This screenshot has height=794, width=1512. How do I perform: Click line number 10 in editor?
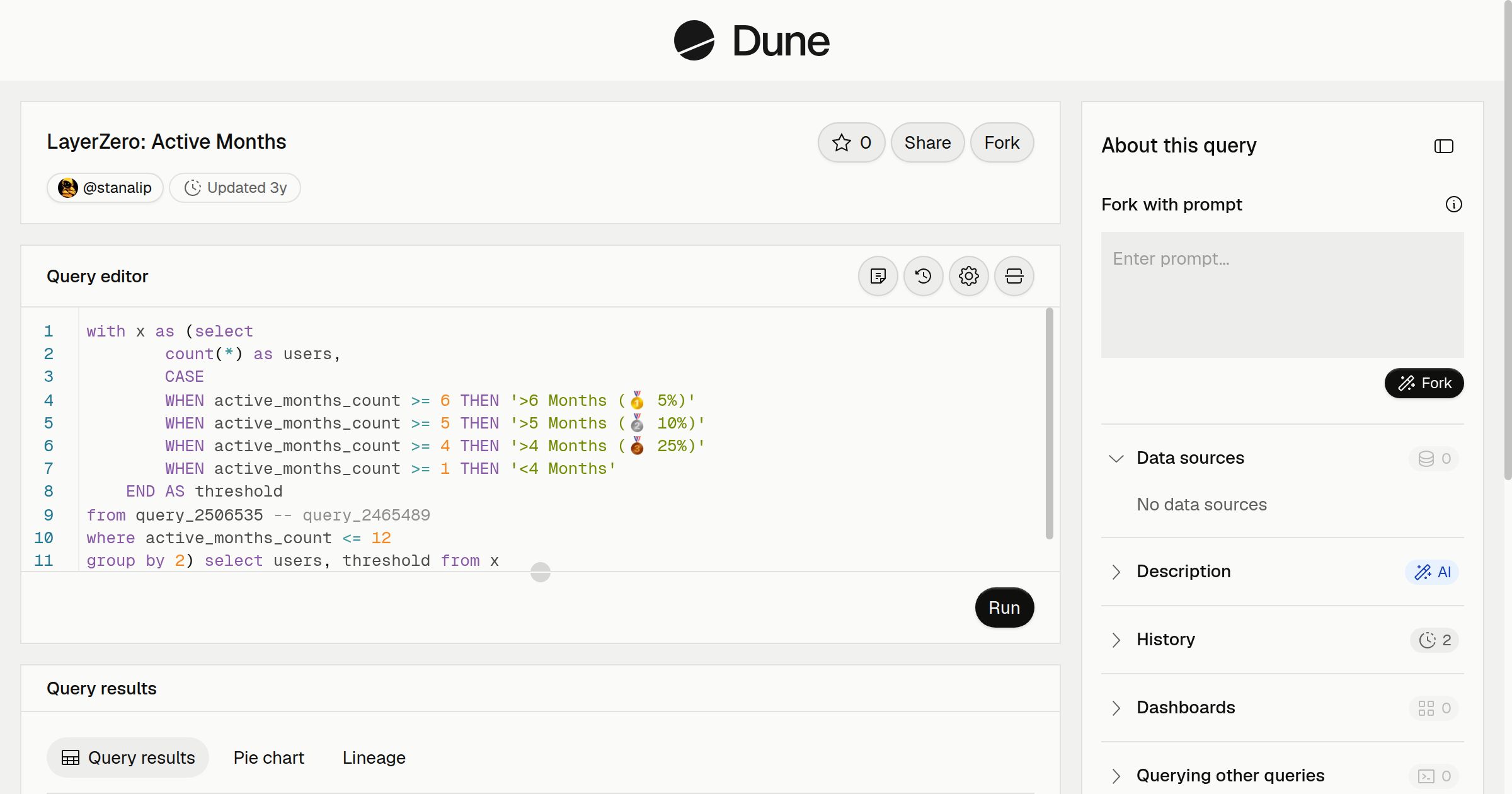pos(43,538)
